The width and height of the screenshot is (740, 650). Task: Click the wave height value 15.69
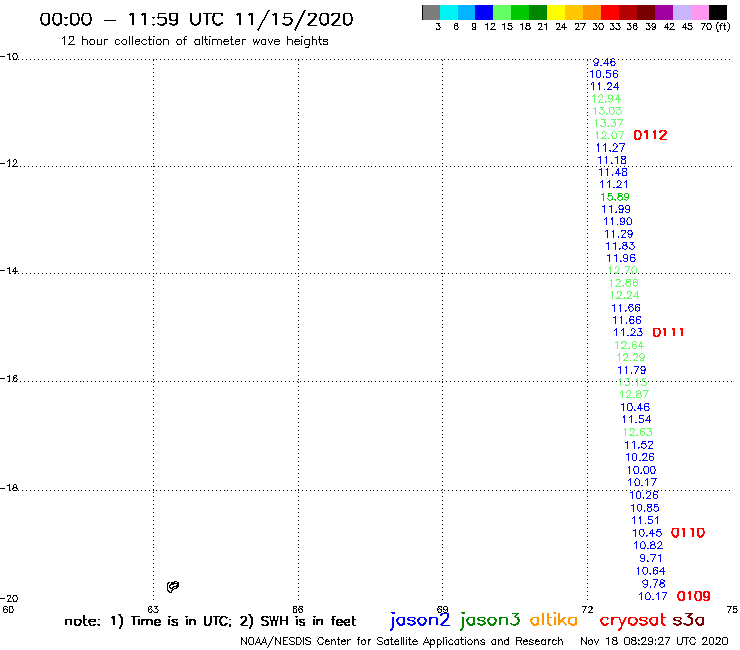[615, 197]
